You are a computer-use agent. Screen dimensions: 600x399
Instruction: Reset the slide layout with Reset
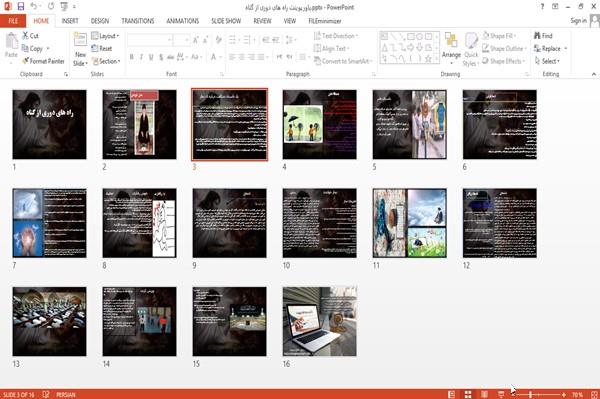point(102,49)
